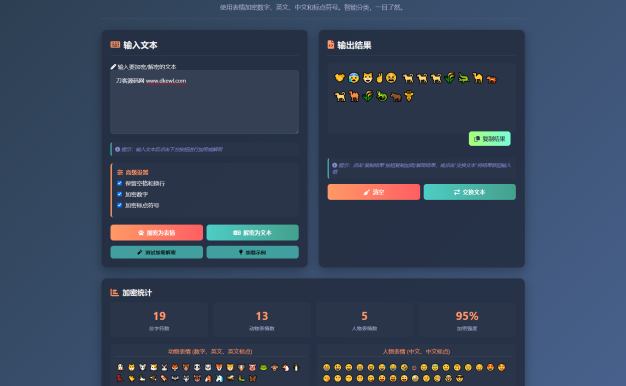Click the butterfly in animal emoji list
The height and width of the screenshot is (386, 626).
pos(253,378)
